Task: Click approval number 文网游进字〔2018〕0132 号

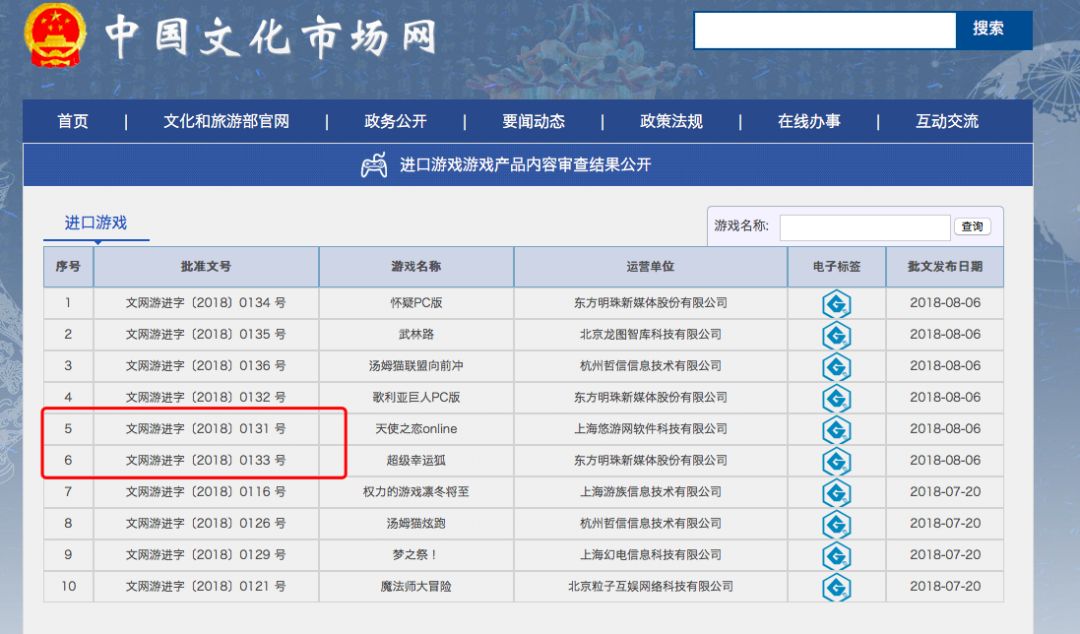Action: tap(205, 397)
